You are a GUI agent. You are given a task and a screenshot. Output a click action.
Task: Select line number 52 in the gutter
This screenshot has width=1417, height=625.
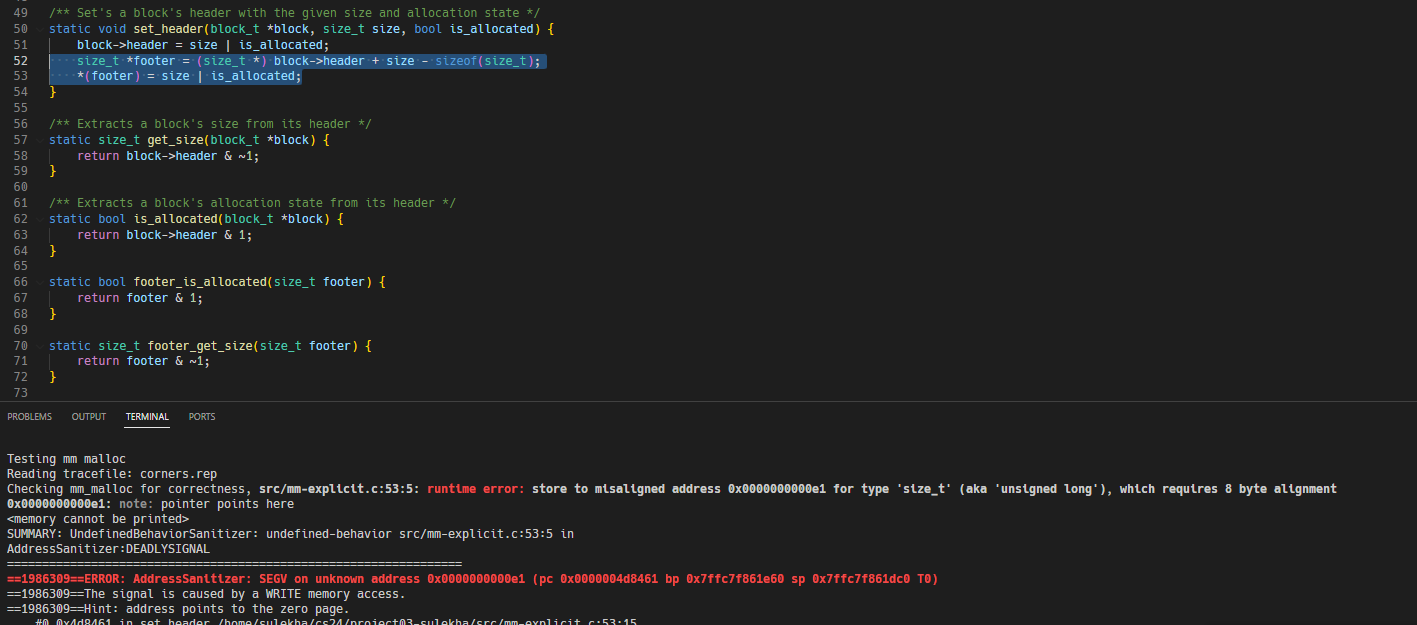pos(21,61)
